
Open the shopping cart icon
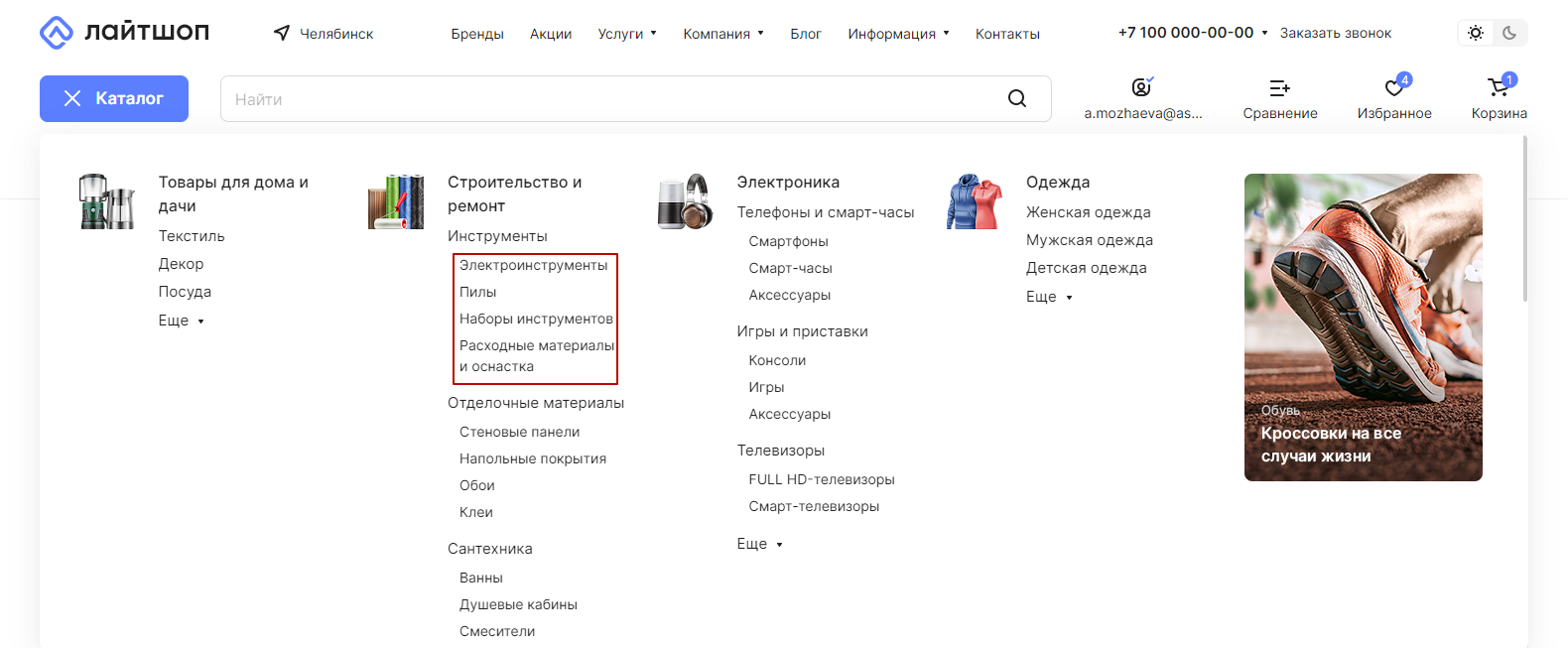point(1499,87)
